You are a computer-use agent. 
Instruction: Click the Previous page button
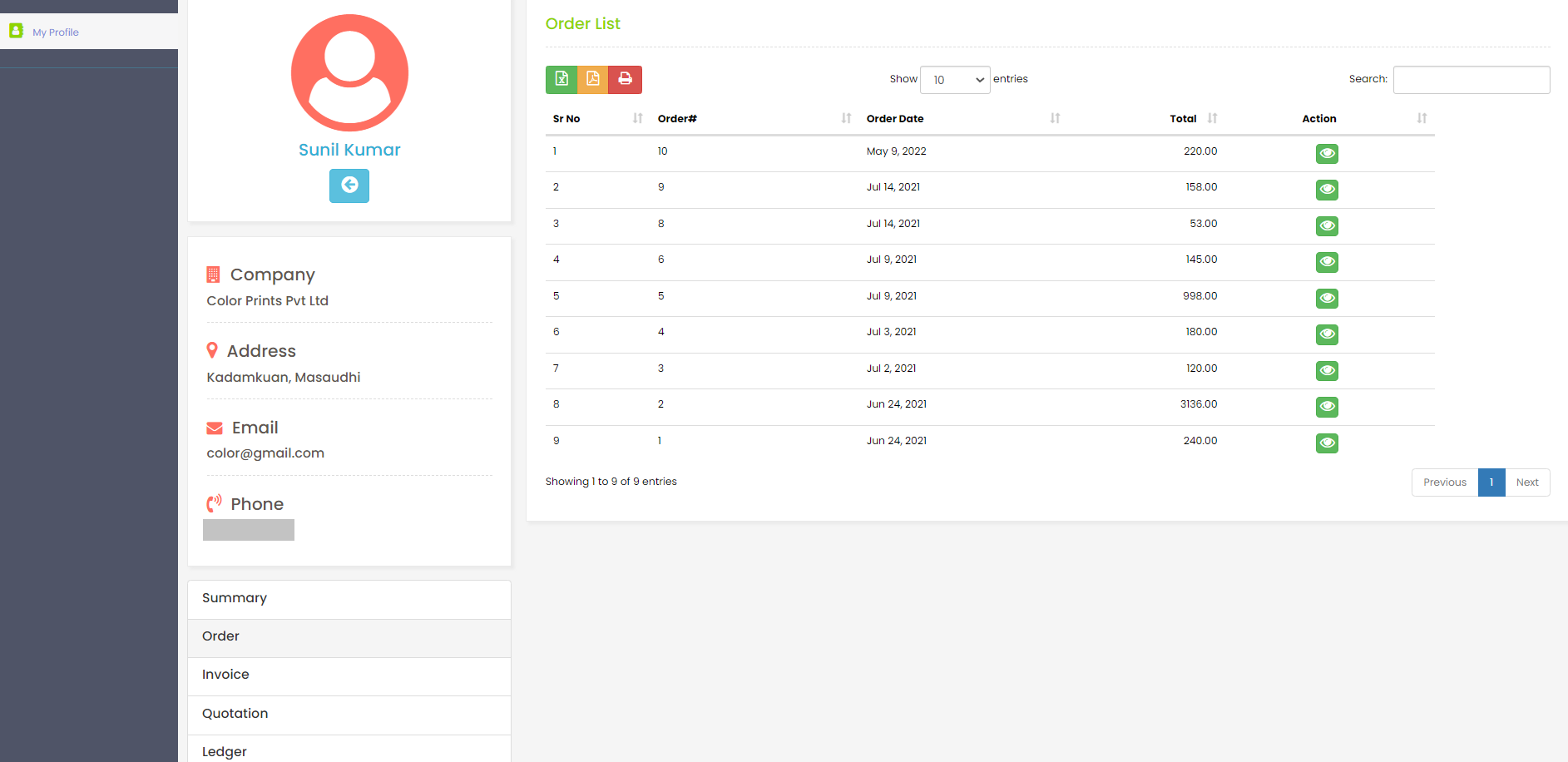point(1444,482)
